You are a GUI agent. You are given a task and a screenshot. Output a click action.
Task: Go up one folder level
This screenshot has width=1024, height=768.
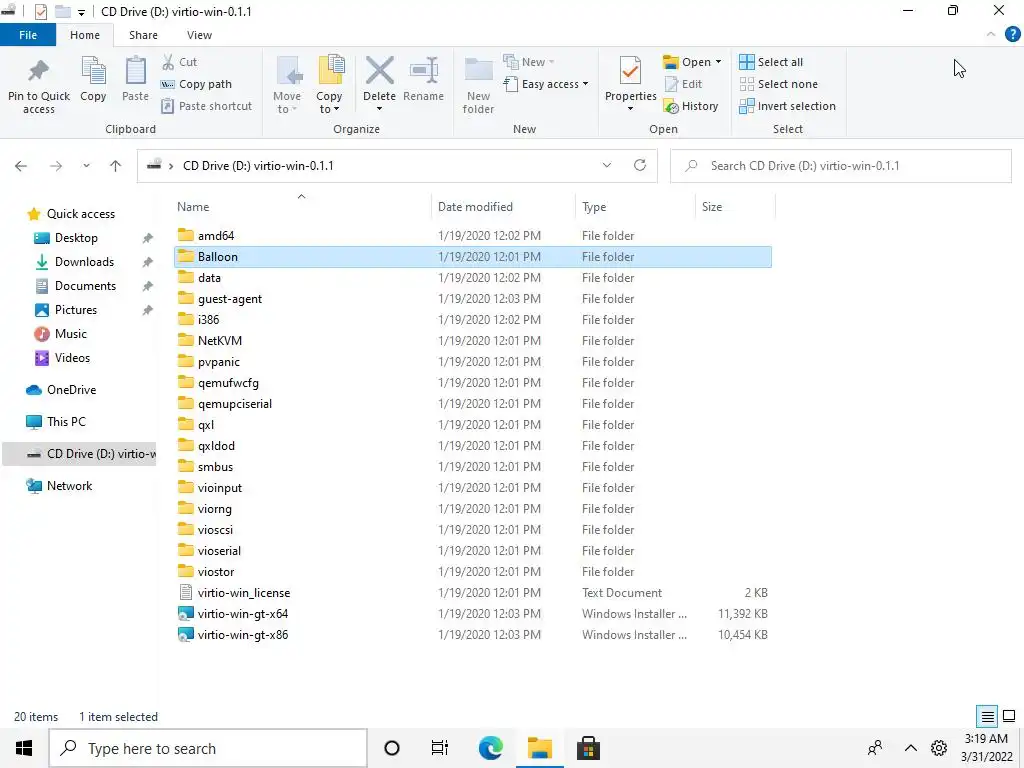point(116,166)
